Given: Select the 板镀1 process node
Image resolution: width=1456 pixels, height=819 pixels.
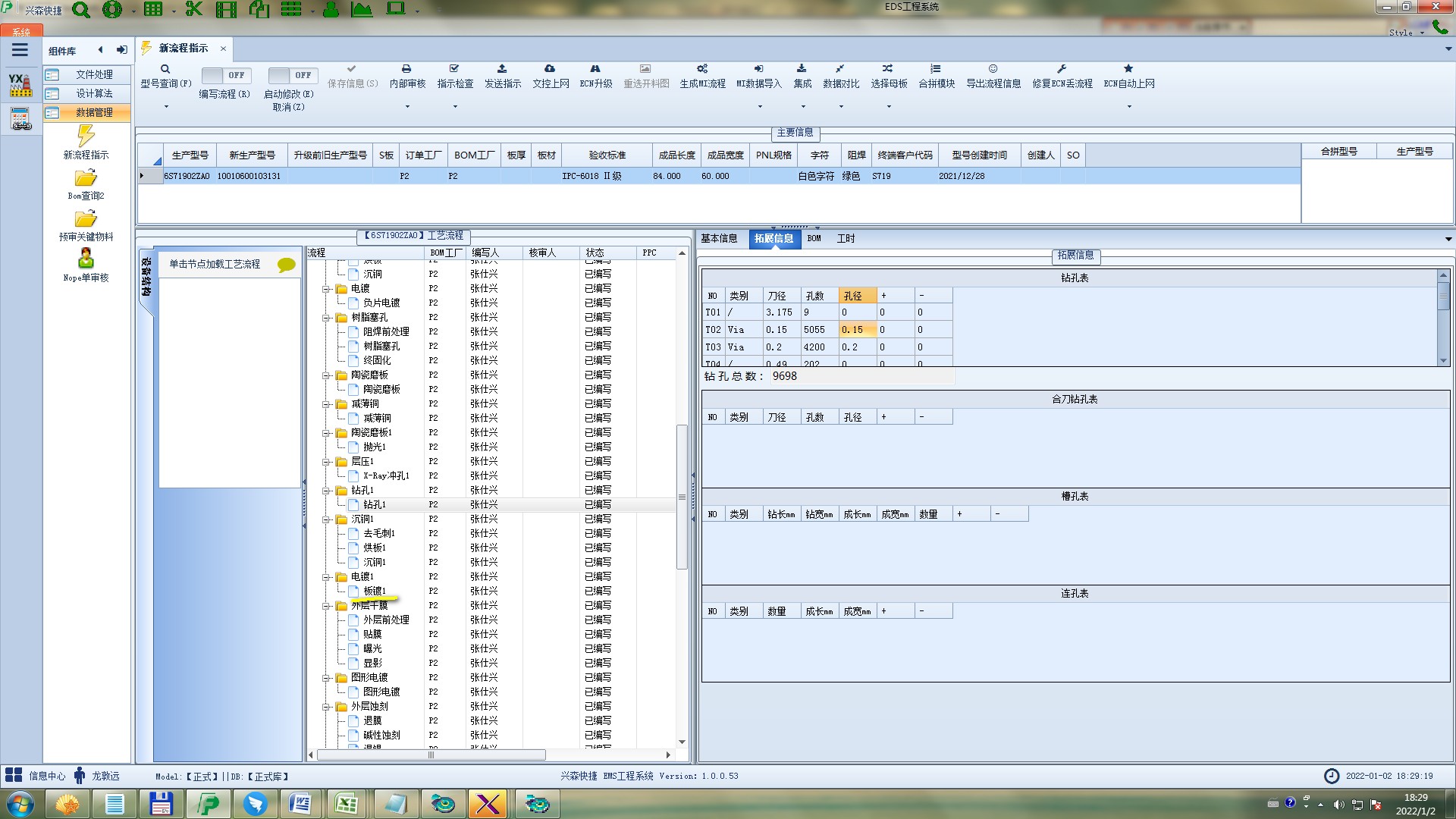Looking at the screenshot, I should [375, 591].
